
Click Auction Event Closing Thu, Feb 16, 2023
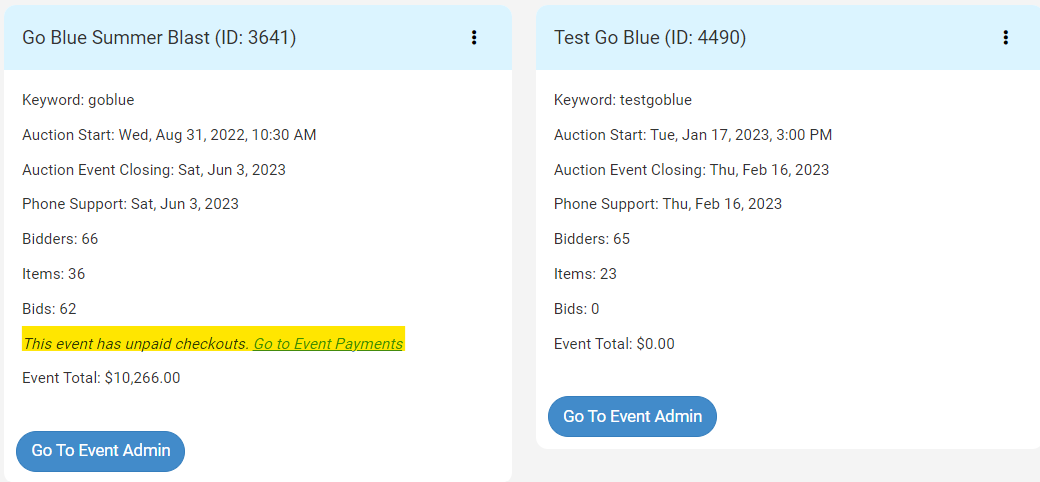point(691,170)
